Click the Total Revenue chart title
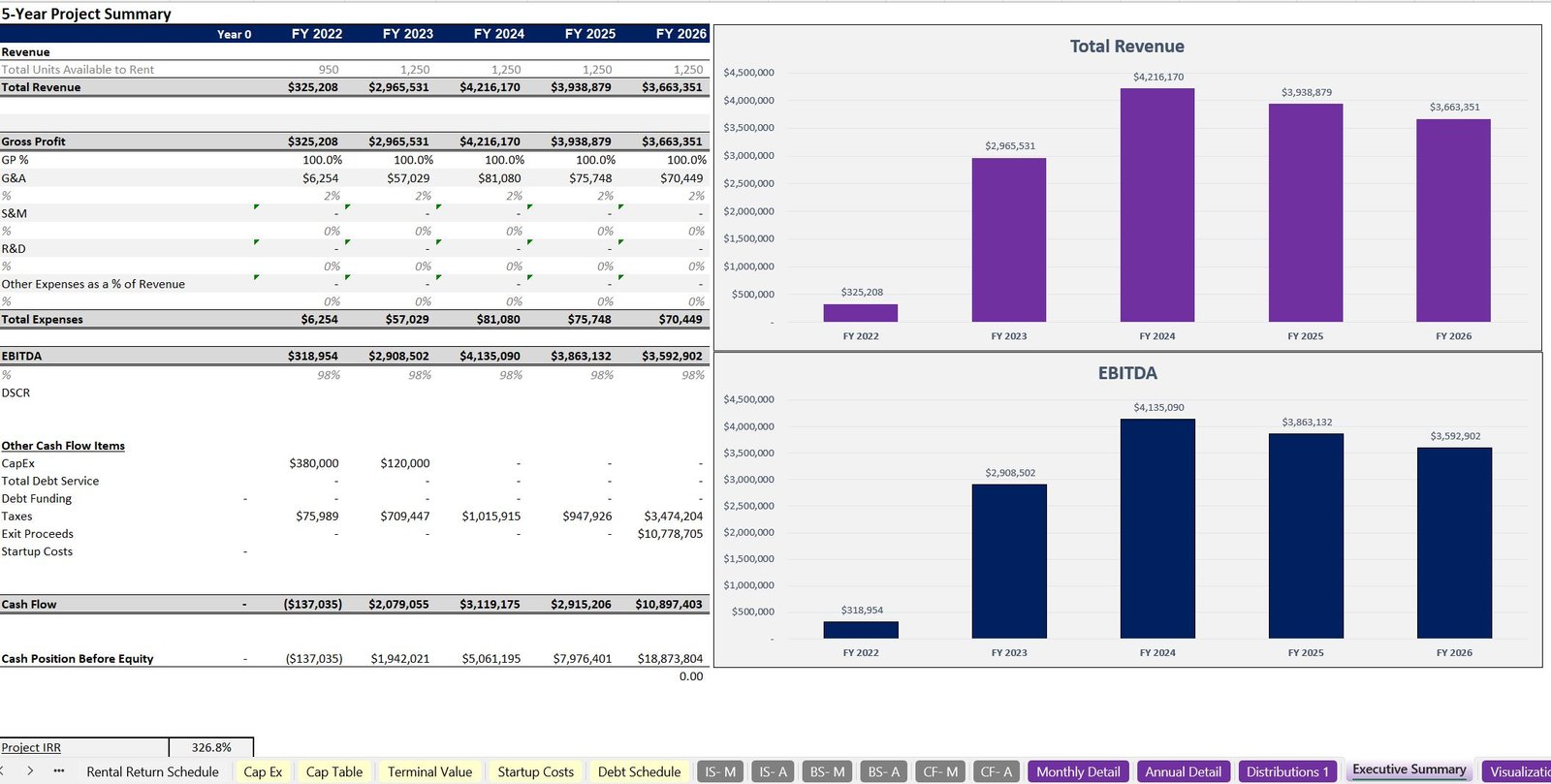1551x784 pixels. 1126,47
